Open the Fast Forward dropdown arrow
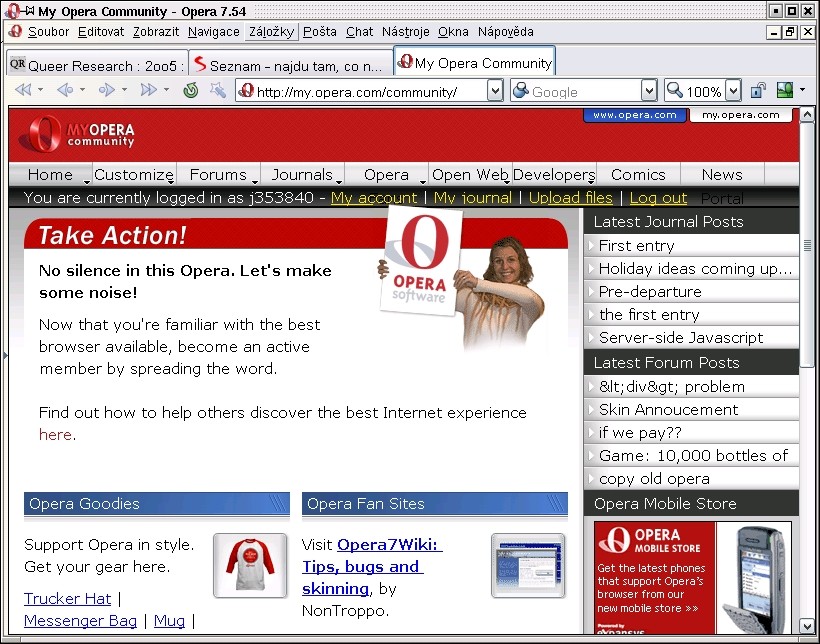 click(x=166, y=90)
